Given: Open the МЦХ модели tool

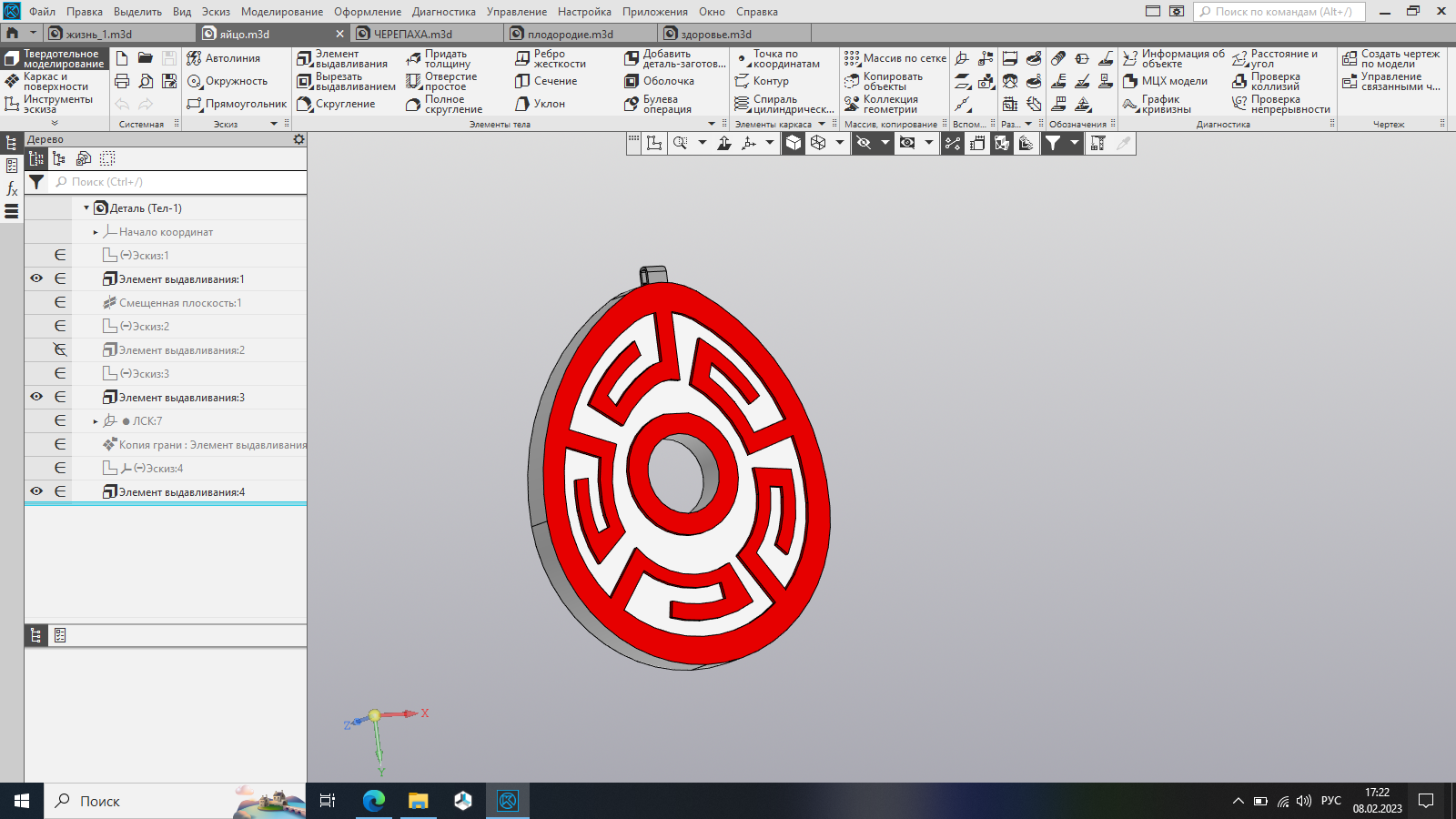Looking at the screenshot, I should click(1166, 81).
